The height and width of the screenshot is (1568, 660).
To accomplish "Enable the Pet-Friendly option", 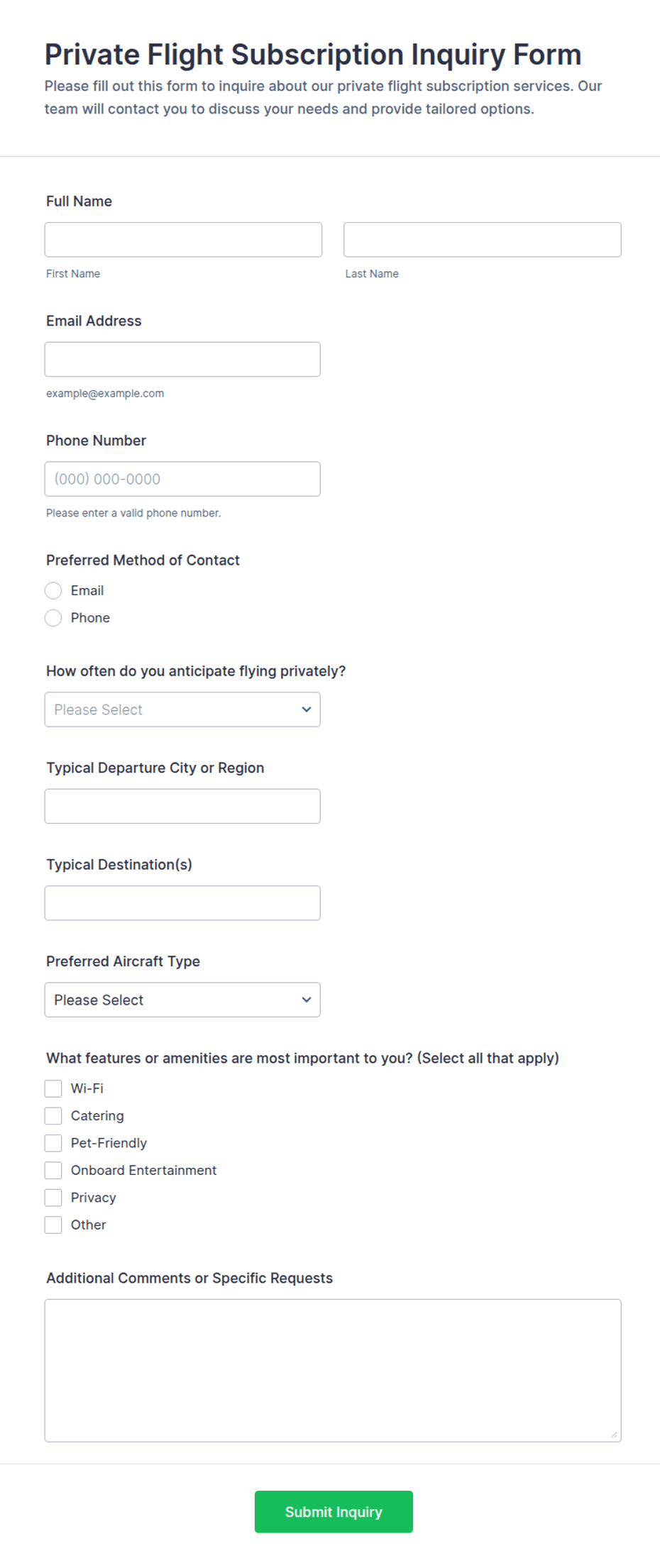I will coord(53,1143).
